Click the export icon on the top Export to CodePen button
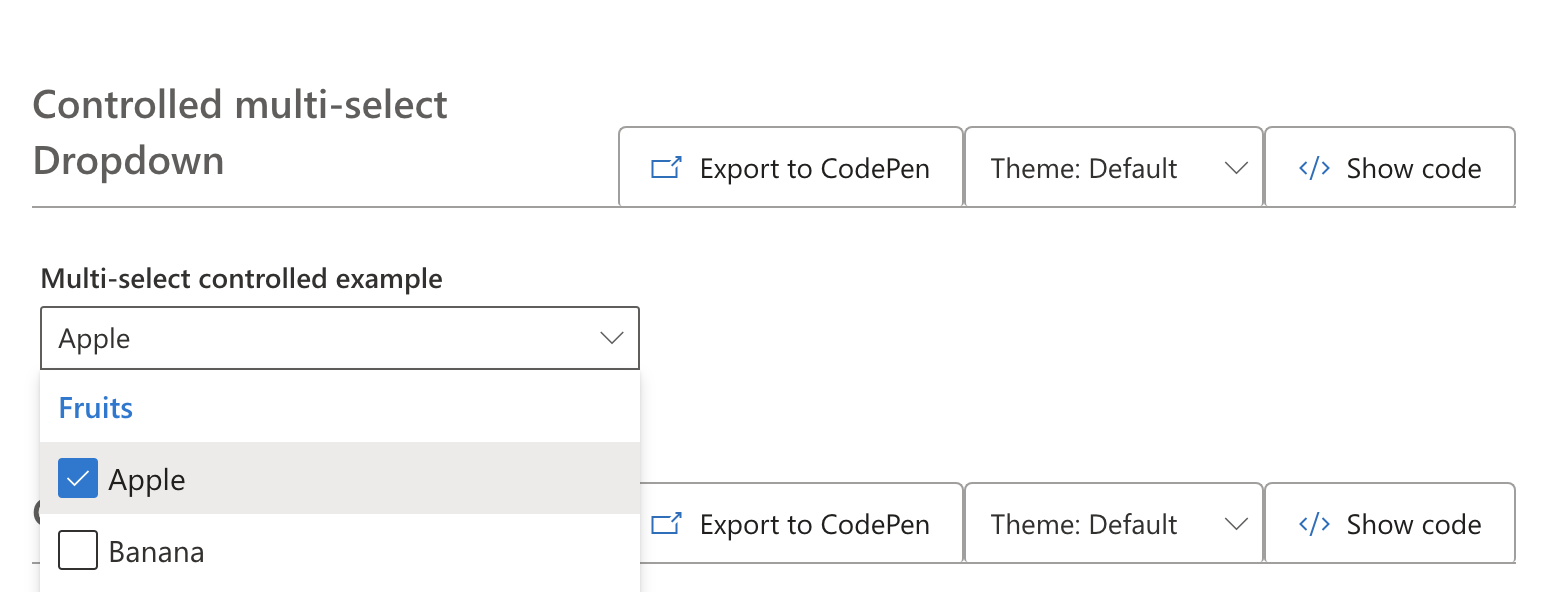 [x=664, y=168]
